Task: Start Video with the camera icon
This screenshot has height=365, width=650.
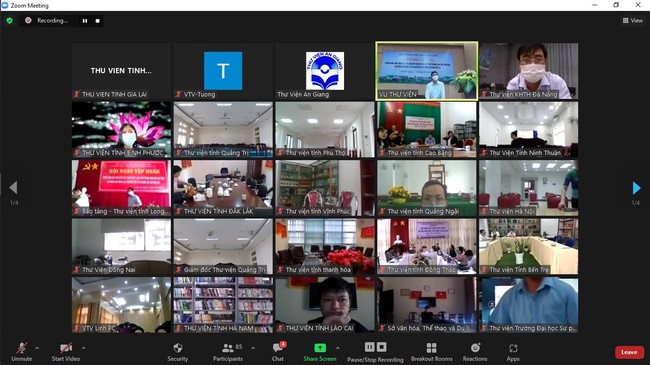Action: coord(65,348)
